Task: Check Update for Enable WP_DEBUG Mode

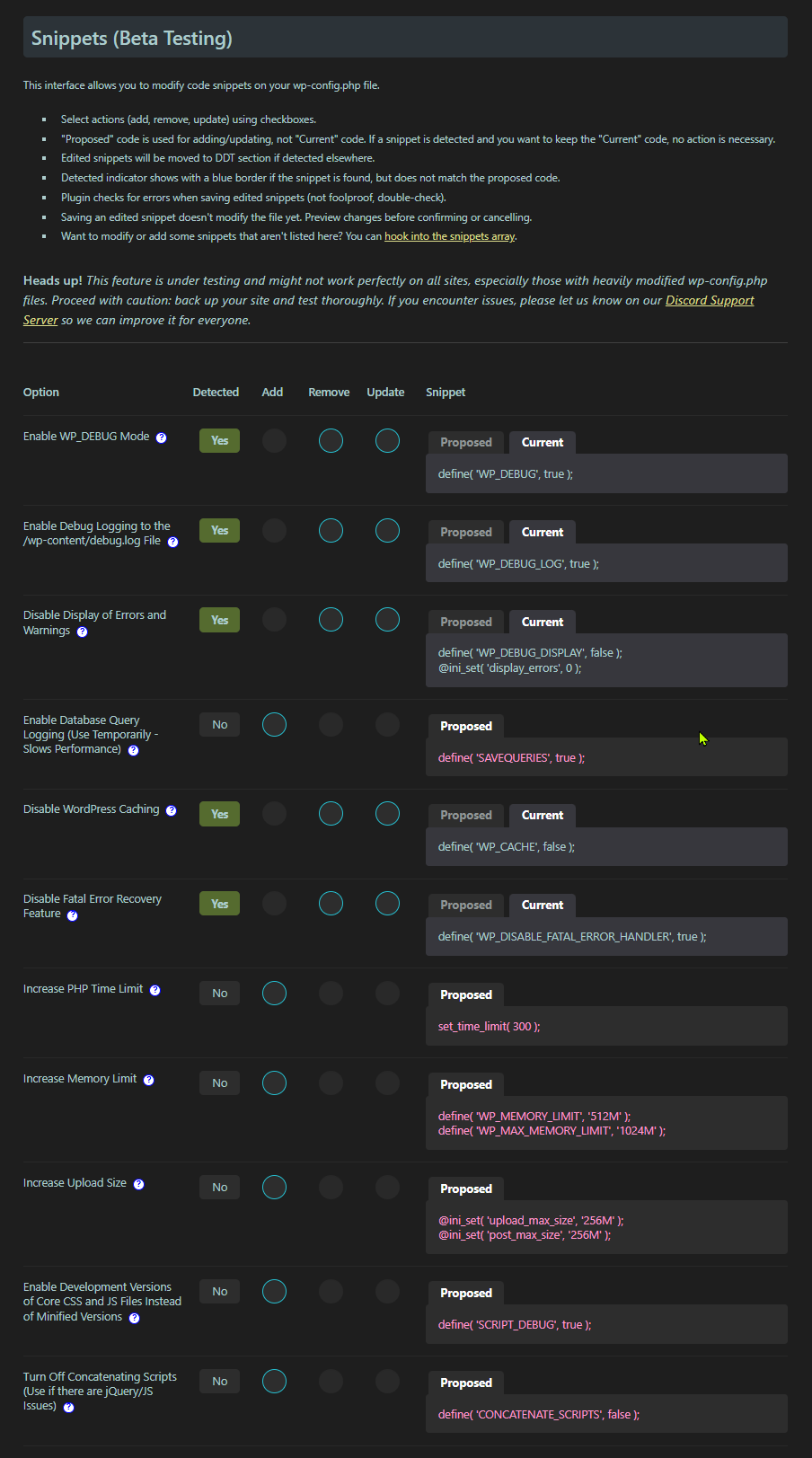Action: 387,440
